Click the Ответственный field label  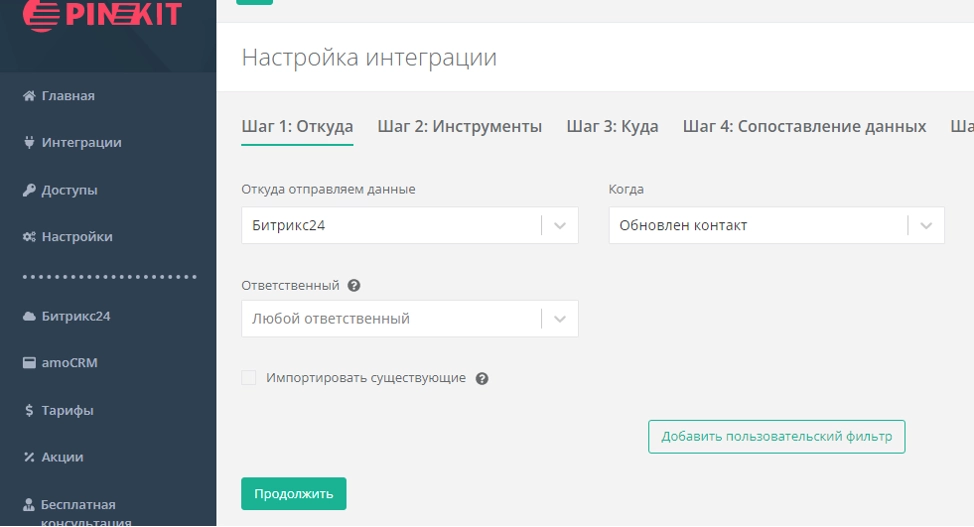290,286
